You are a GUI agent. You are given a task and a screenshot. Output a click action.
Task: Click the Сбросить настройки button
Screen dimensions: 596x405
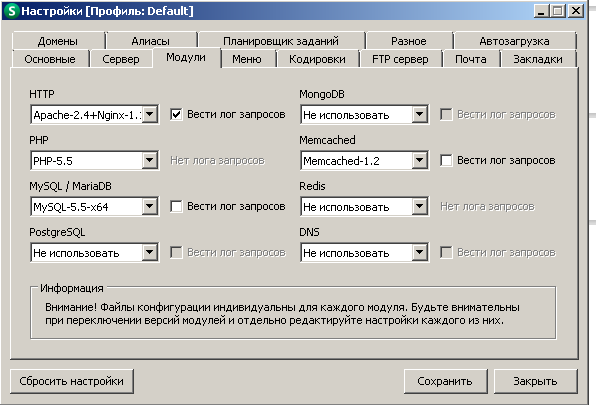click(x=71, y=381)
